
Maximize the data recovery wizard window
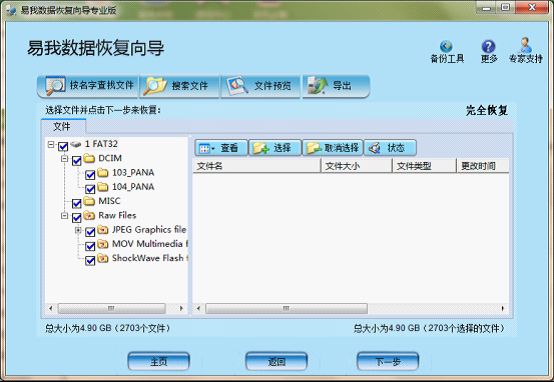(506, 7)
